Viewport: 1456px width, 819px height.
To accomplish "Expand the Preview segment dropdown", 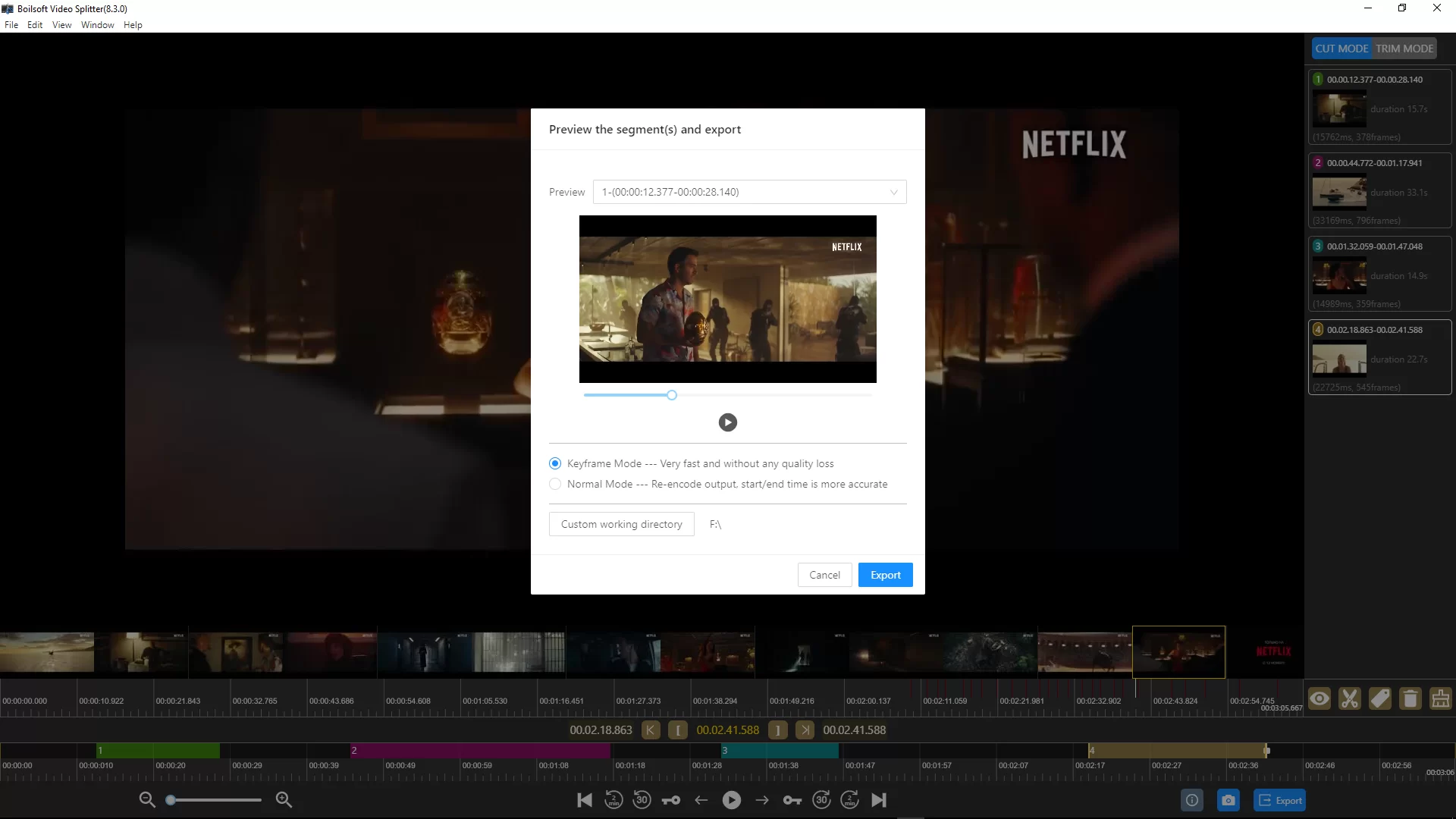I will pyautogui.click(x=895, y=191).
